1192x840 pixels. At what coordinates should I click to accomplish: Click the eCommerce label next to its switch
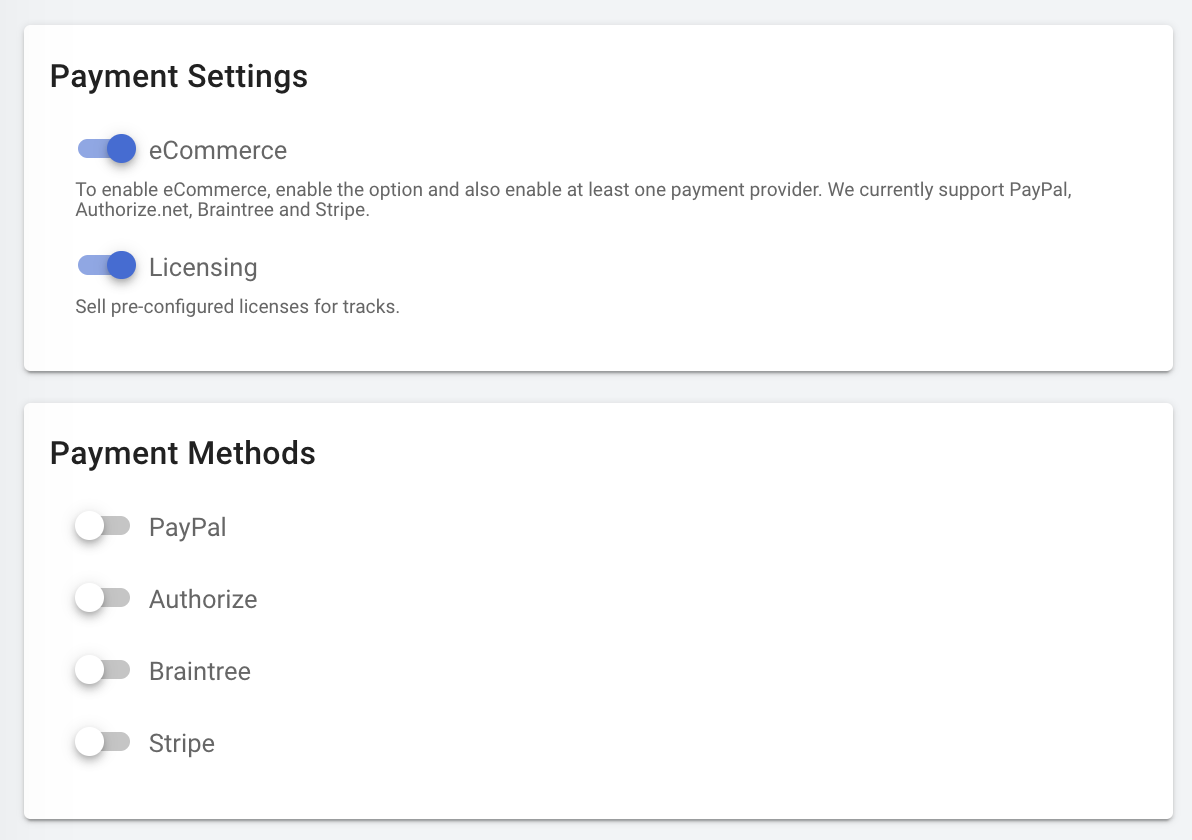(218, 150)
